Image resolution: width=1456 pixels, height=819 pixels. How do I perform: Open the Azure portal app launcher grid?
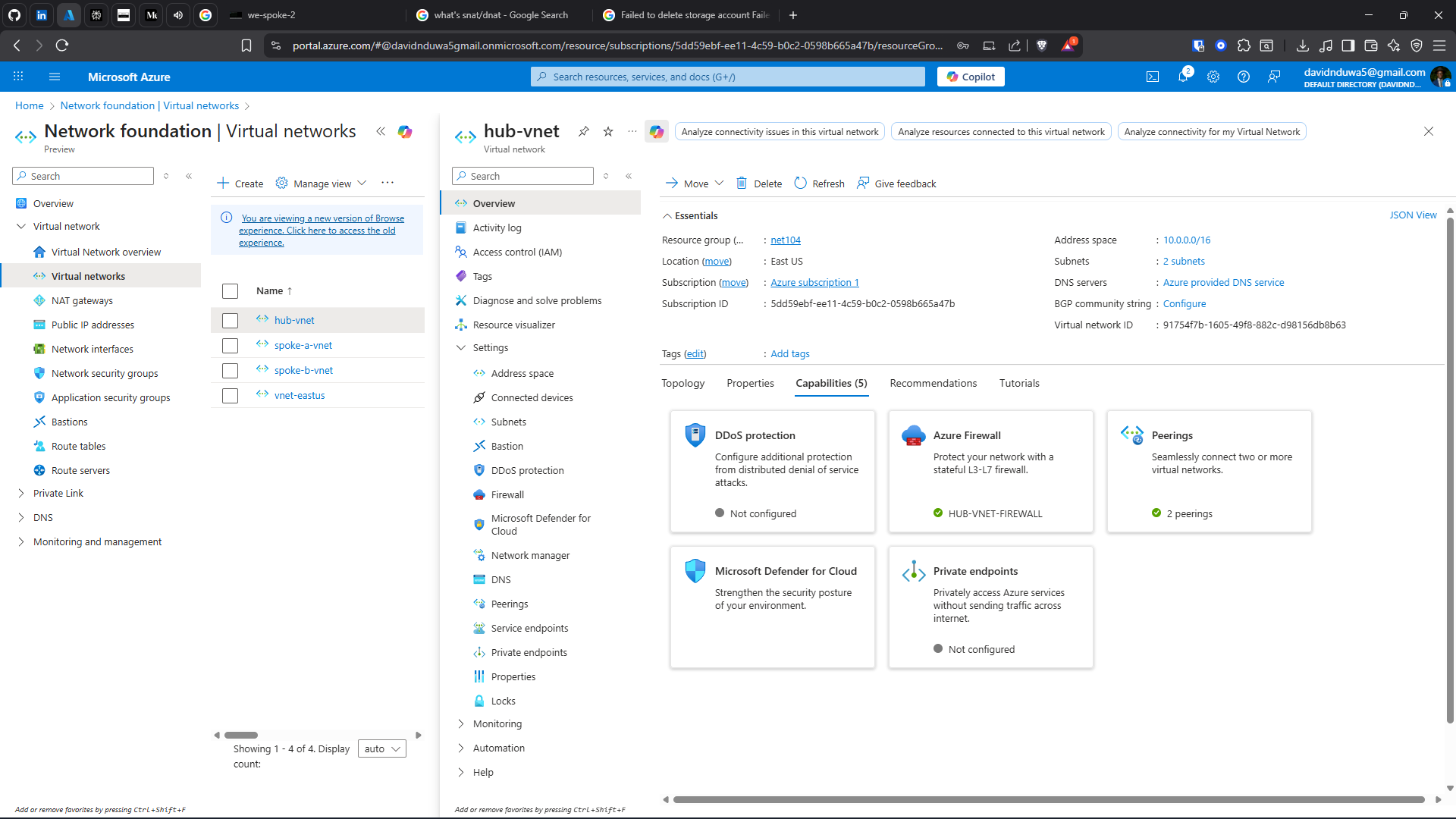coord(18,77)
